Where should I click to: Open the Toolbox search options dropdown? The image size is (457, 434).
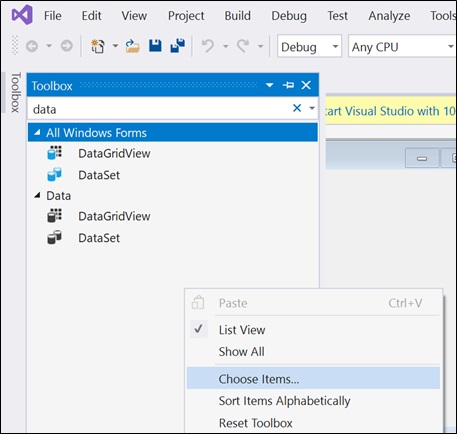312,108
